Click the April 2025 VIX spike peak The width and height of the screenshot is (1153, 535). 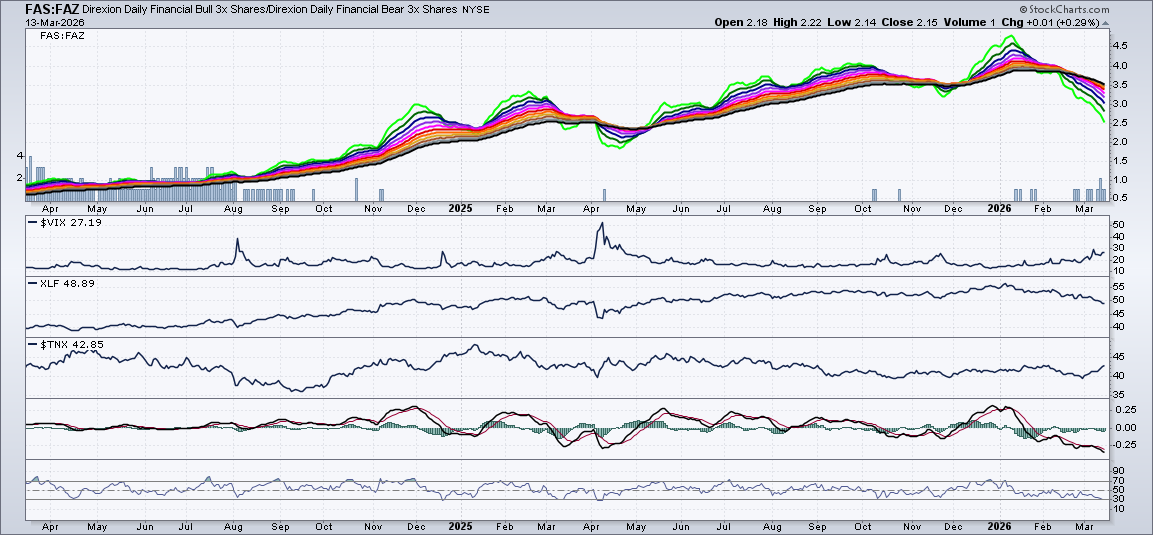pyautogui.click(x=600, y=223)
